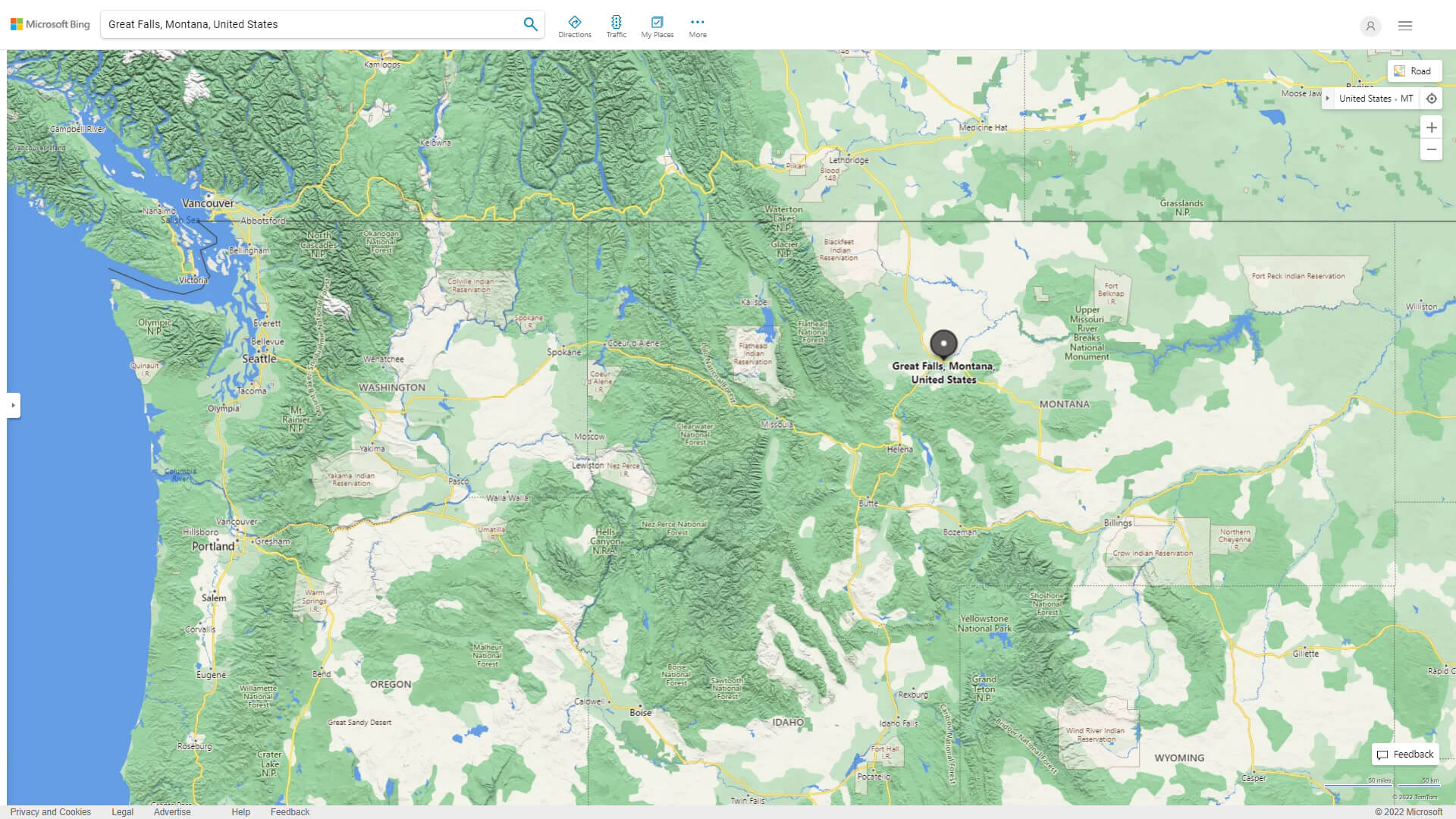Viewport: 1456px width, 819px height.
Task: Open the Privacy and Cookies link
Action: tap(50, 811)
